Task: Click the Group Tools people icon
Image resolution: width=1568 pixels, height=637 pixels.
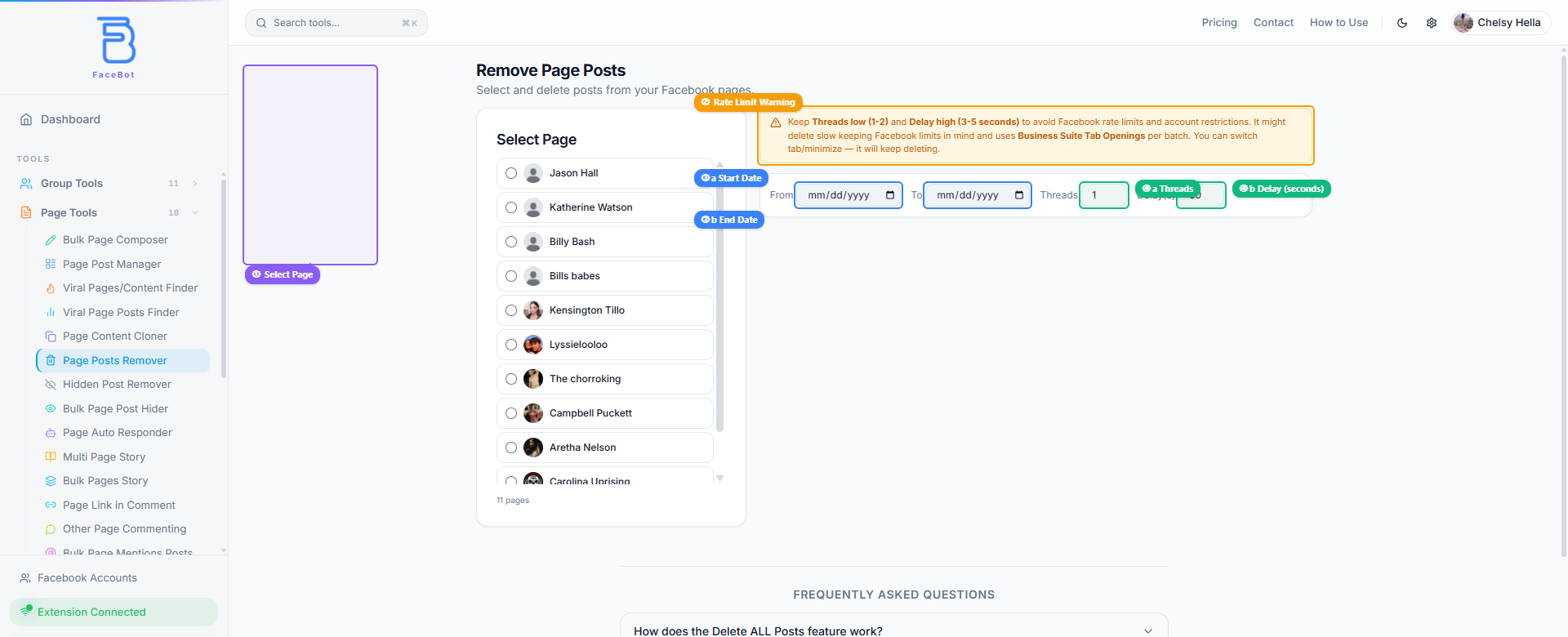Action: click(x=26, y=184)
